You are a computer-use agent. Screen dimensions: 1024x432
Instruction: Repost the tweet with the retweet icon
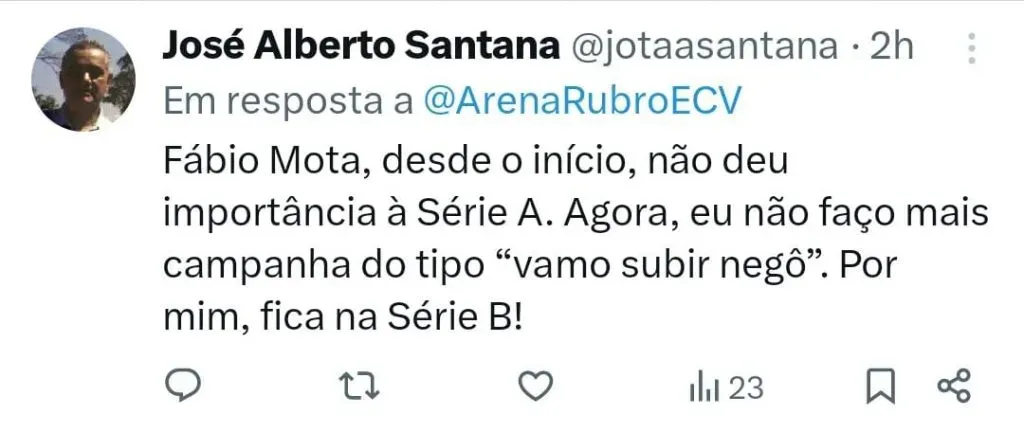click(x=360, y=386)
